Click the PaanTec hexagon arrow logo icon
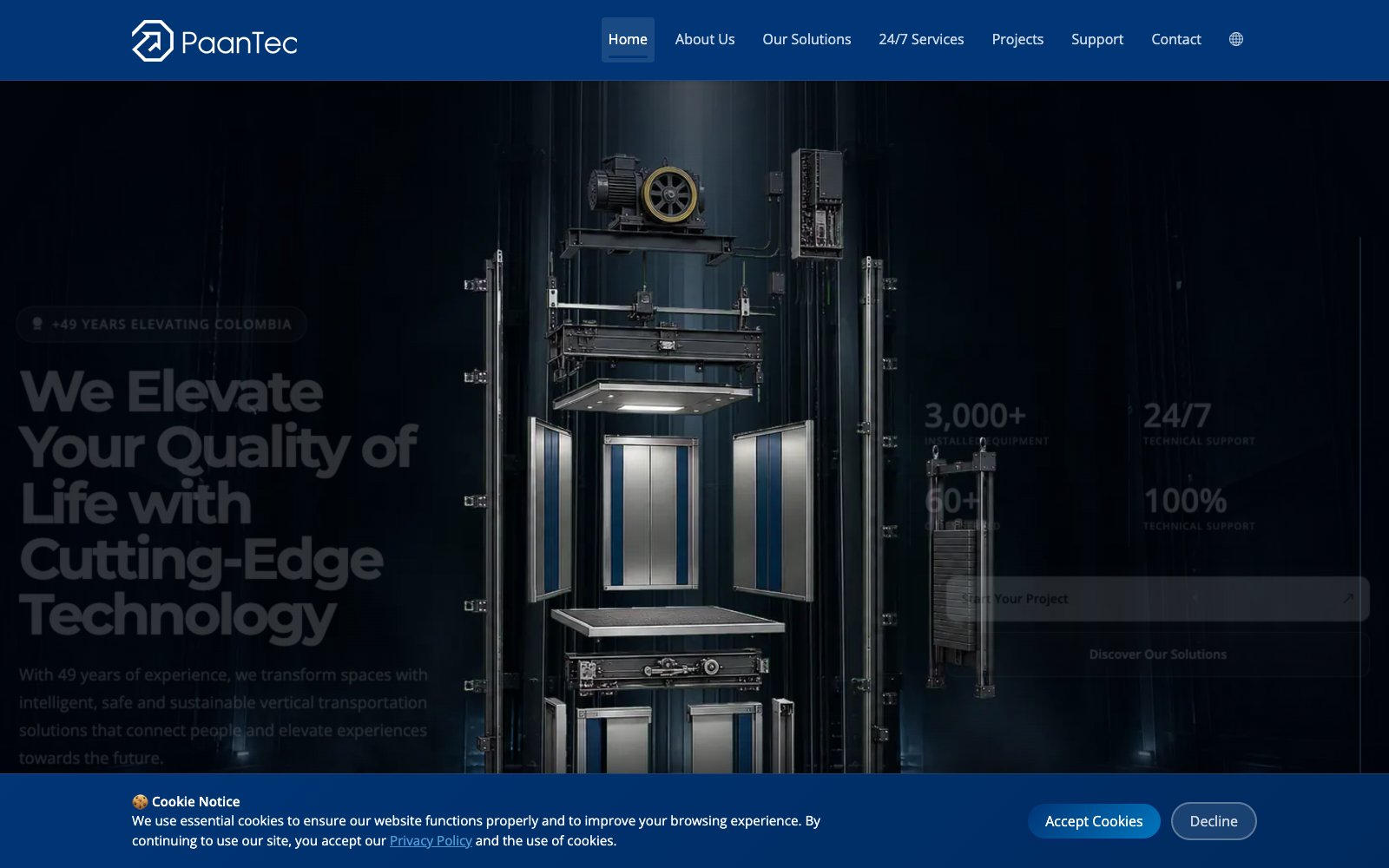This screenshot has width=1389, height=868. pos(153,41)
